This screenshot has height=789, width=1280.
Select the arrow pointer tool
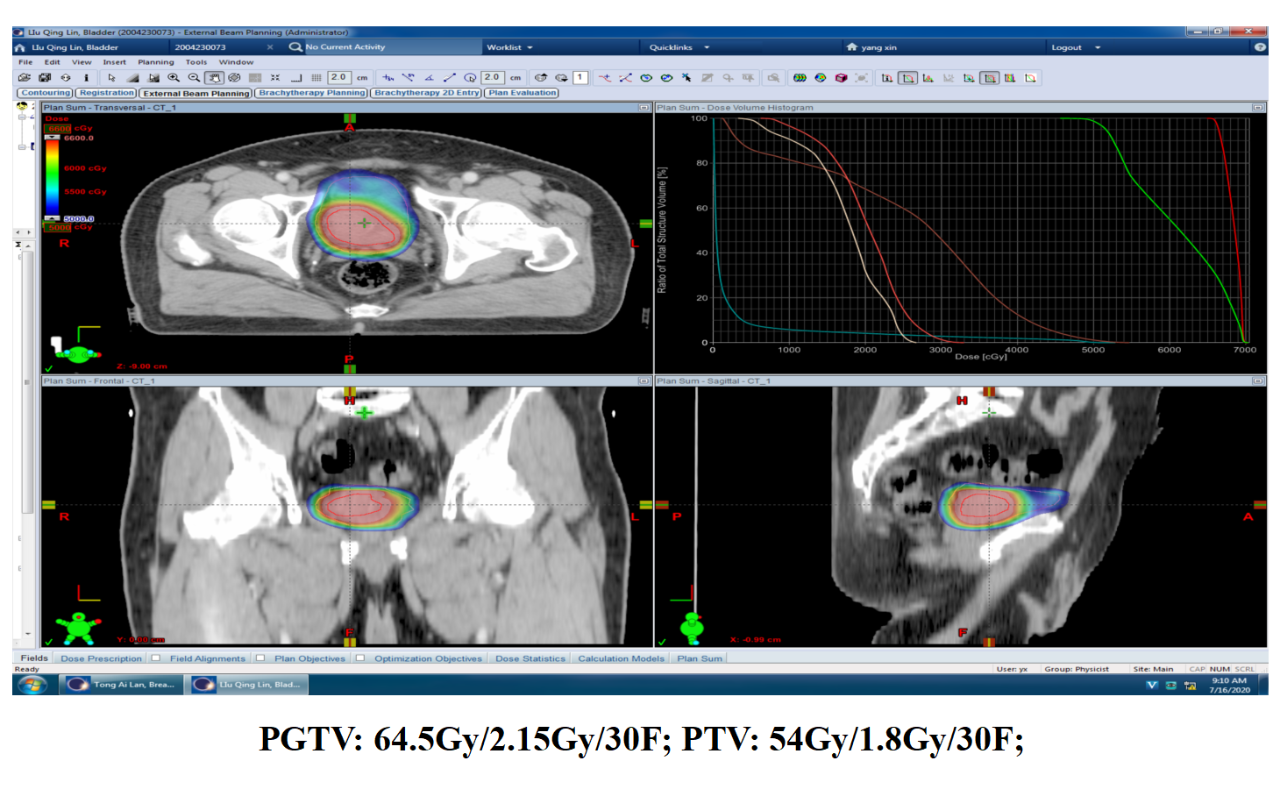tap(112, 77)
